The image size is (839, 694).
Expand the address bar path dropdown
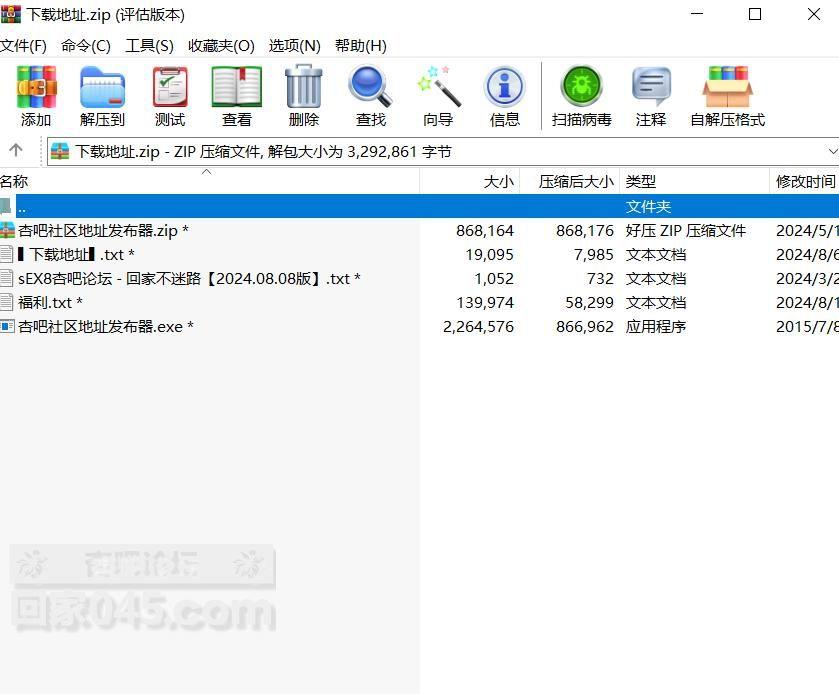click(x=832, y=151)
